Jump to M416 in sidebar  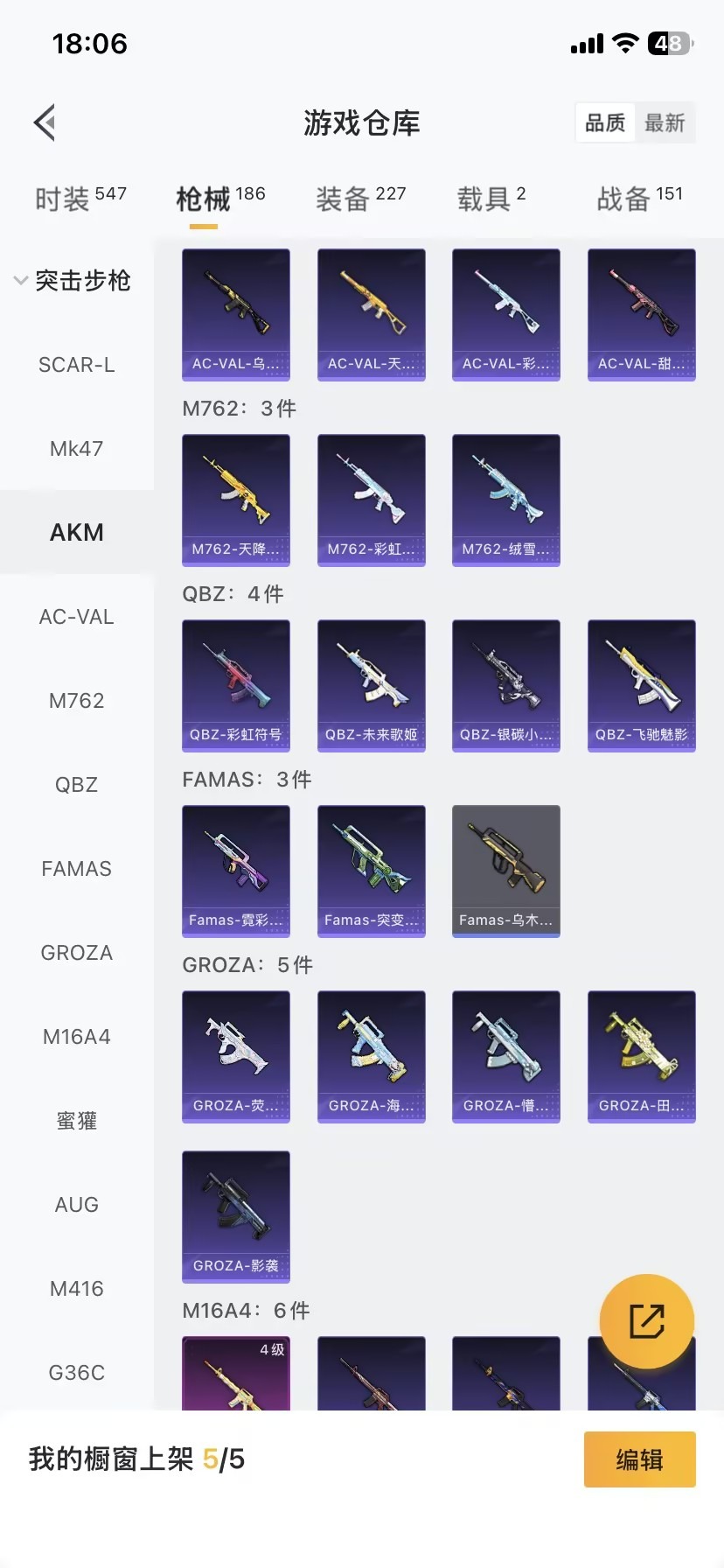(77, 1289)
